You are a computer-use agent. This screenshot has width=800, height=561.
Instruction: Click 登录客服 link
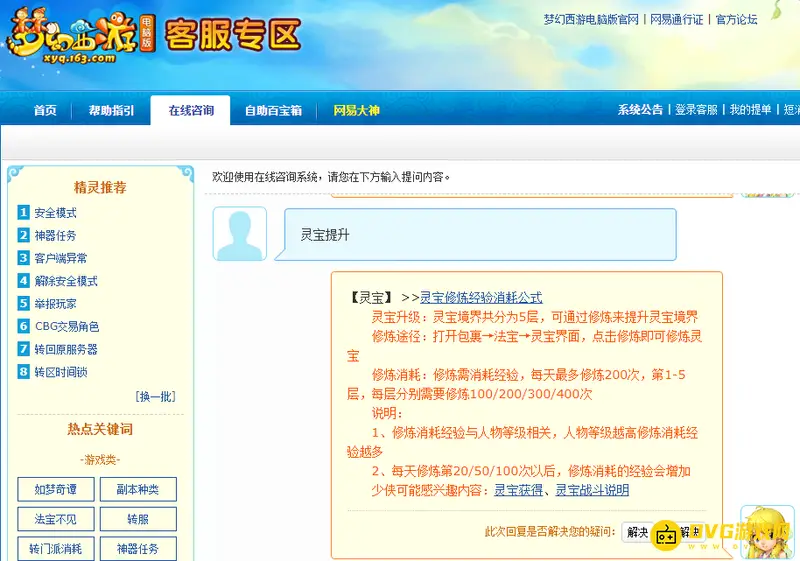(x=696, y=110)
